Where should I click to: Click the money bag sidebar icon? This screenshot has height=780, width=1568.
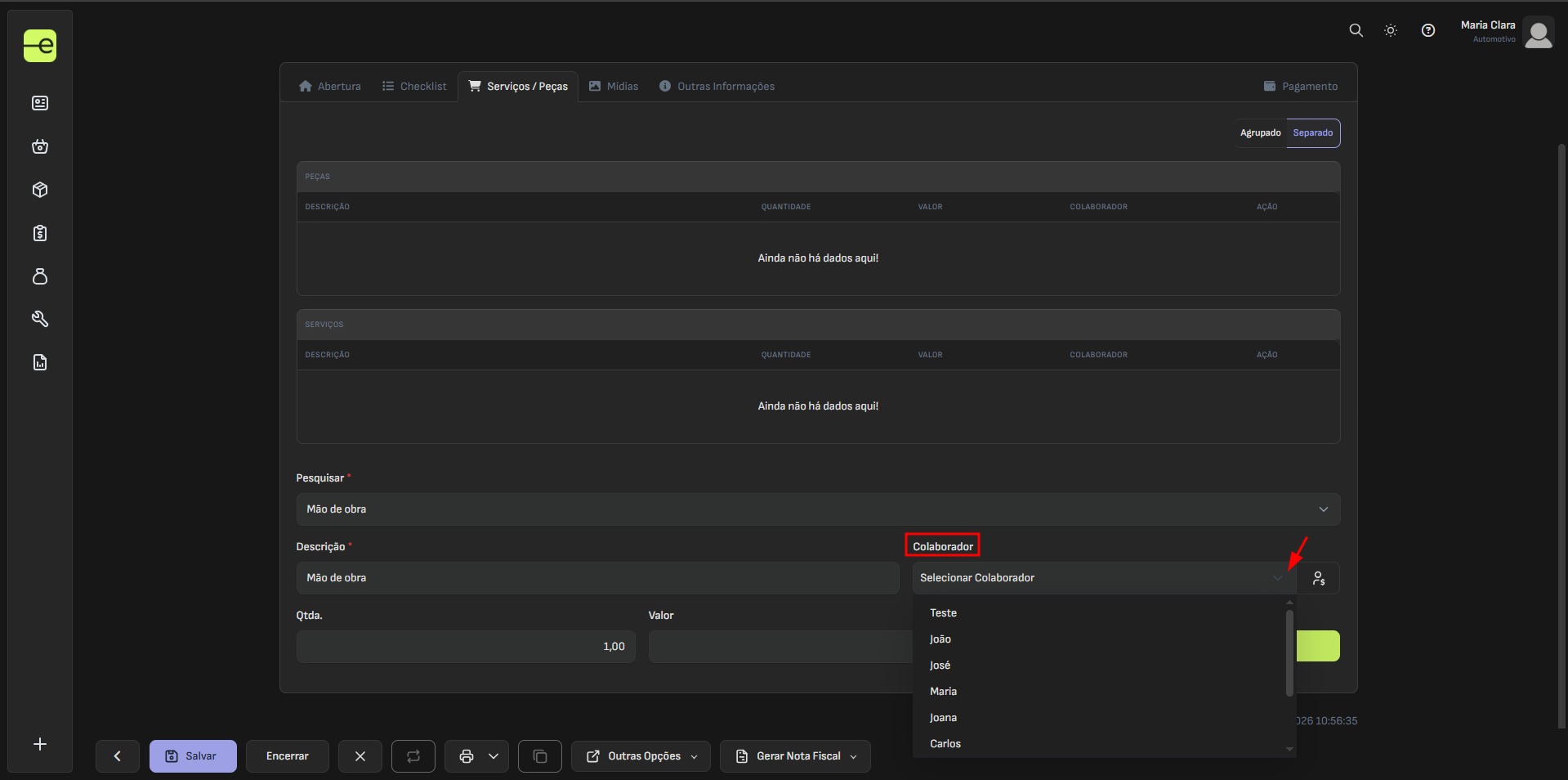40,276
